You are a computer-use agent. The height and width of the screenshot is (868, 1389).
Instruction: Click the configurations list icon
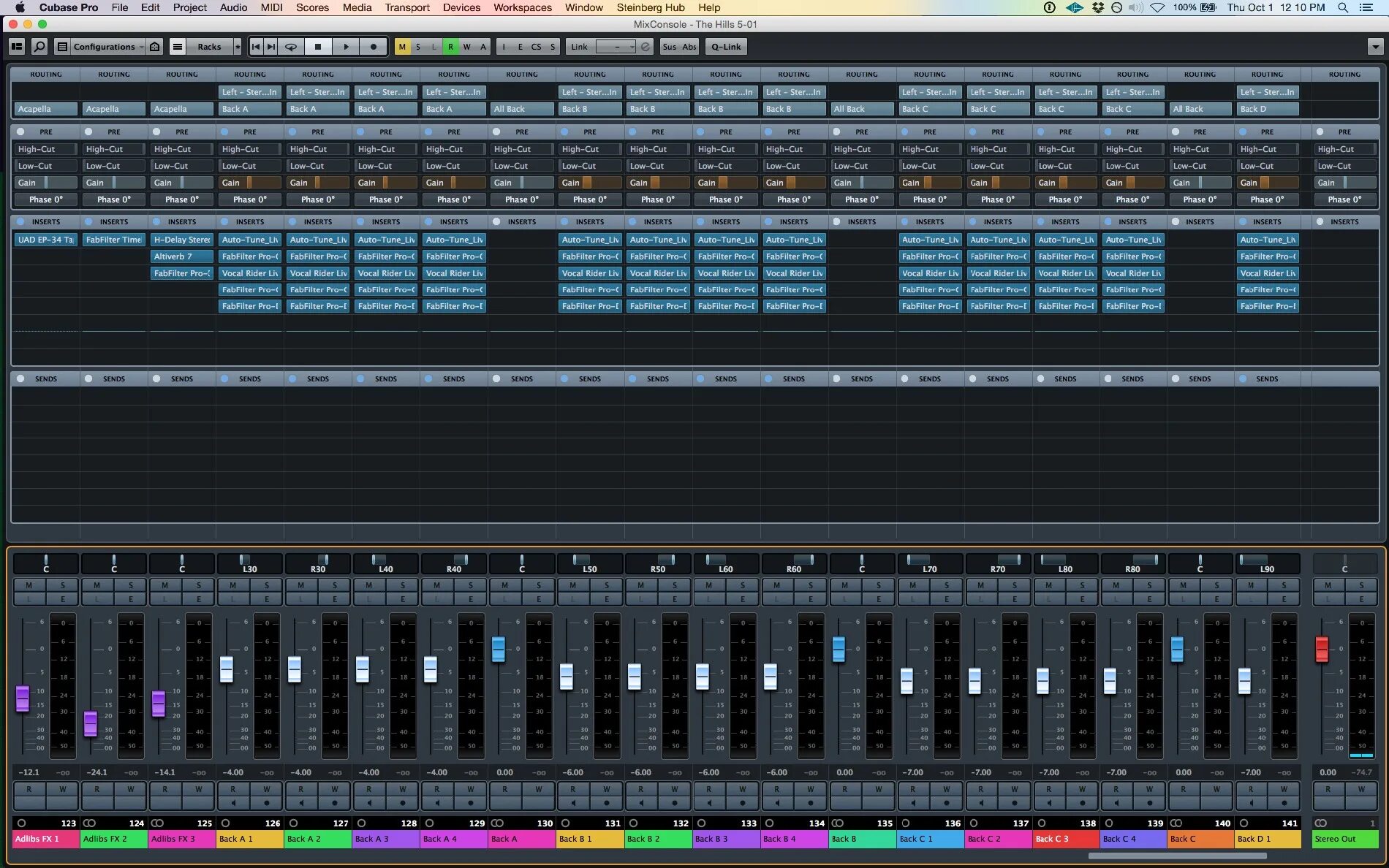coord(62,47)
